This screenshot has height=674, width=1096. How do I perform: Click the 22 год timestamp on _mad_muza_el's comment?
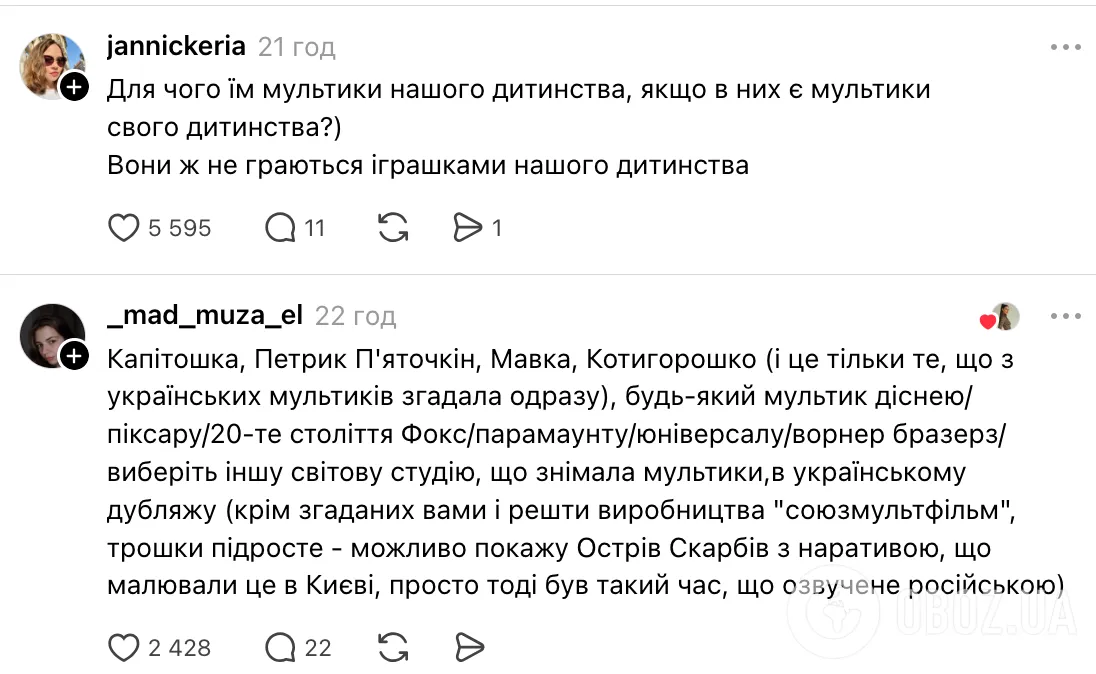click(x=354, y=316)
